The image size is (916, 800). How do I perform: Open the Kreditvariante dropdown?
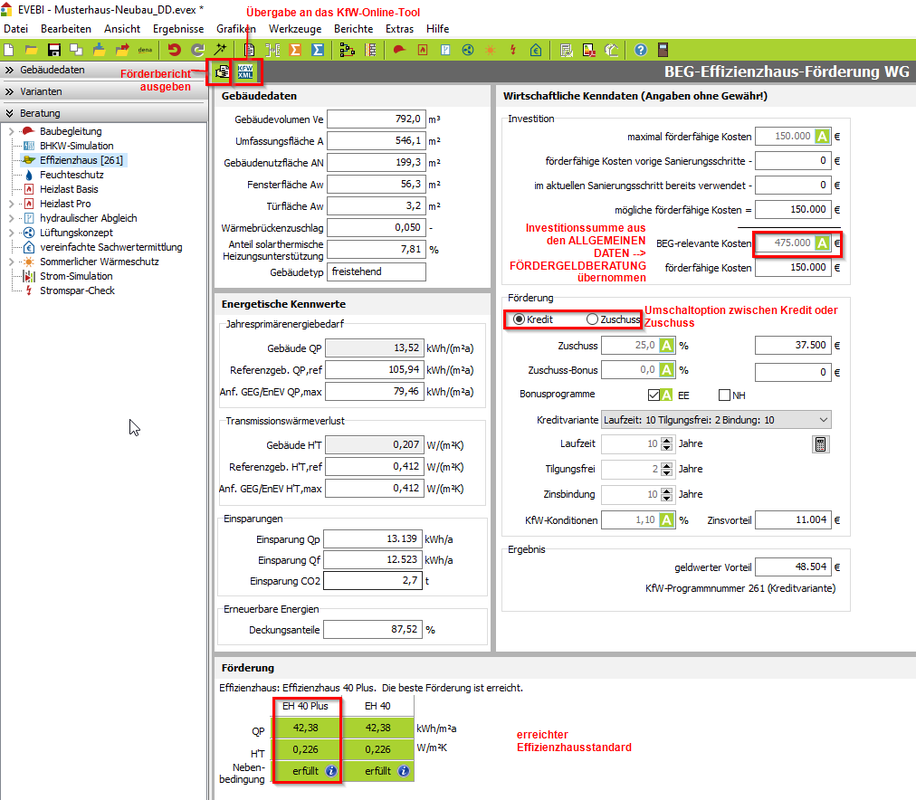coord(822,420)
